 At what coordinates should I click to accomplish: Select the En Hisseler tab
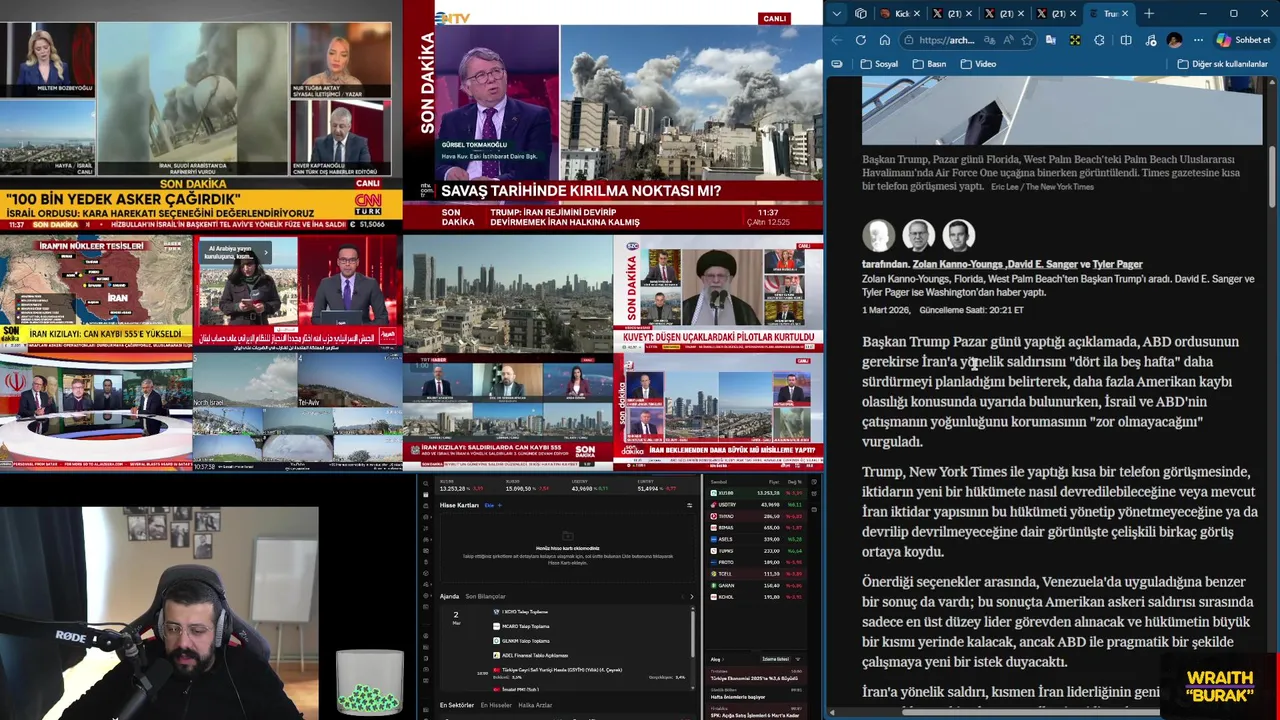(496, 705)
